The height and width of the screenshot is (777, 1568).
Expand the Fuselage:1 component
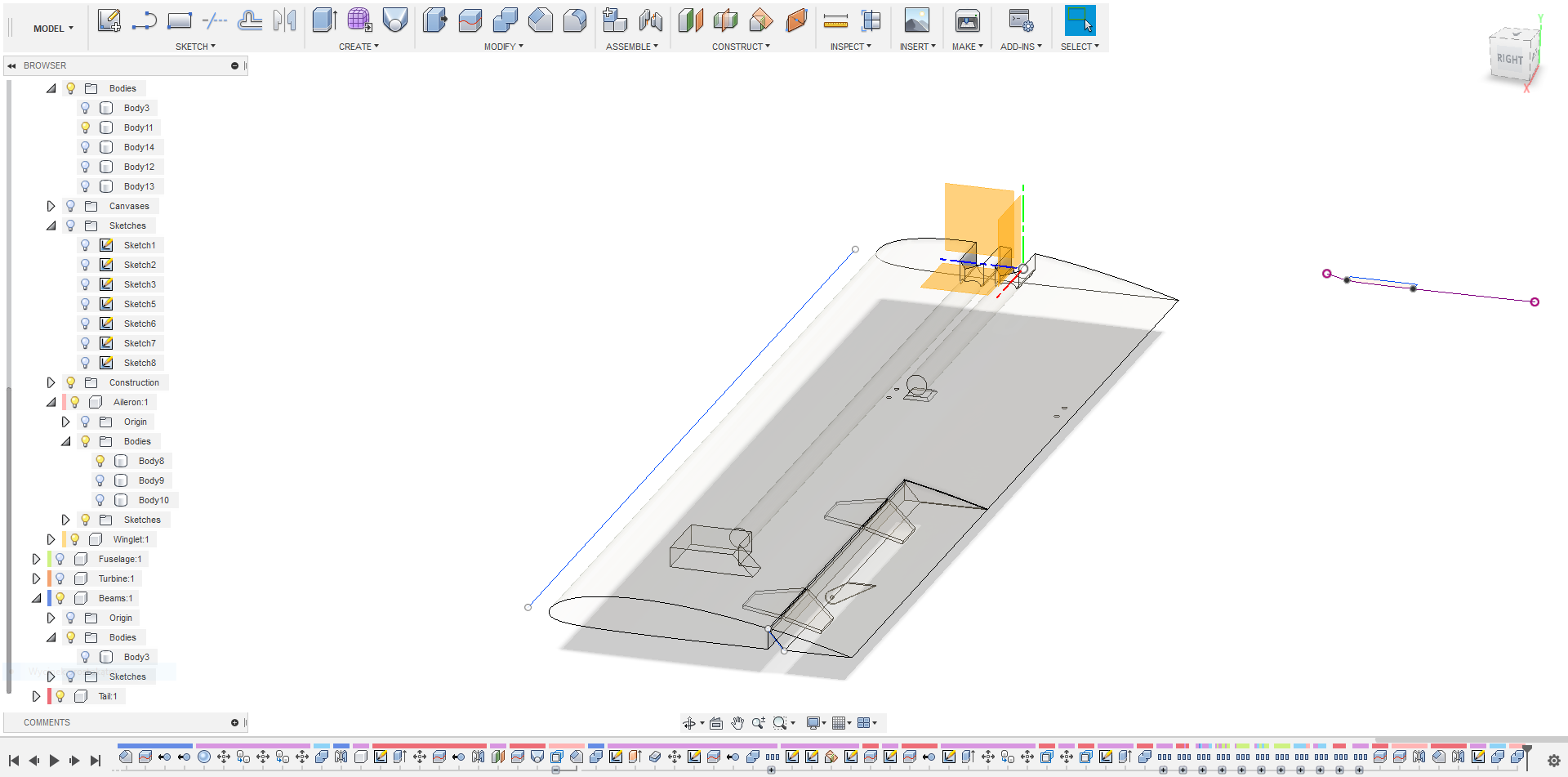pos(36,559)
